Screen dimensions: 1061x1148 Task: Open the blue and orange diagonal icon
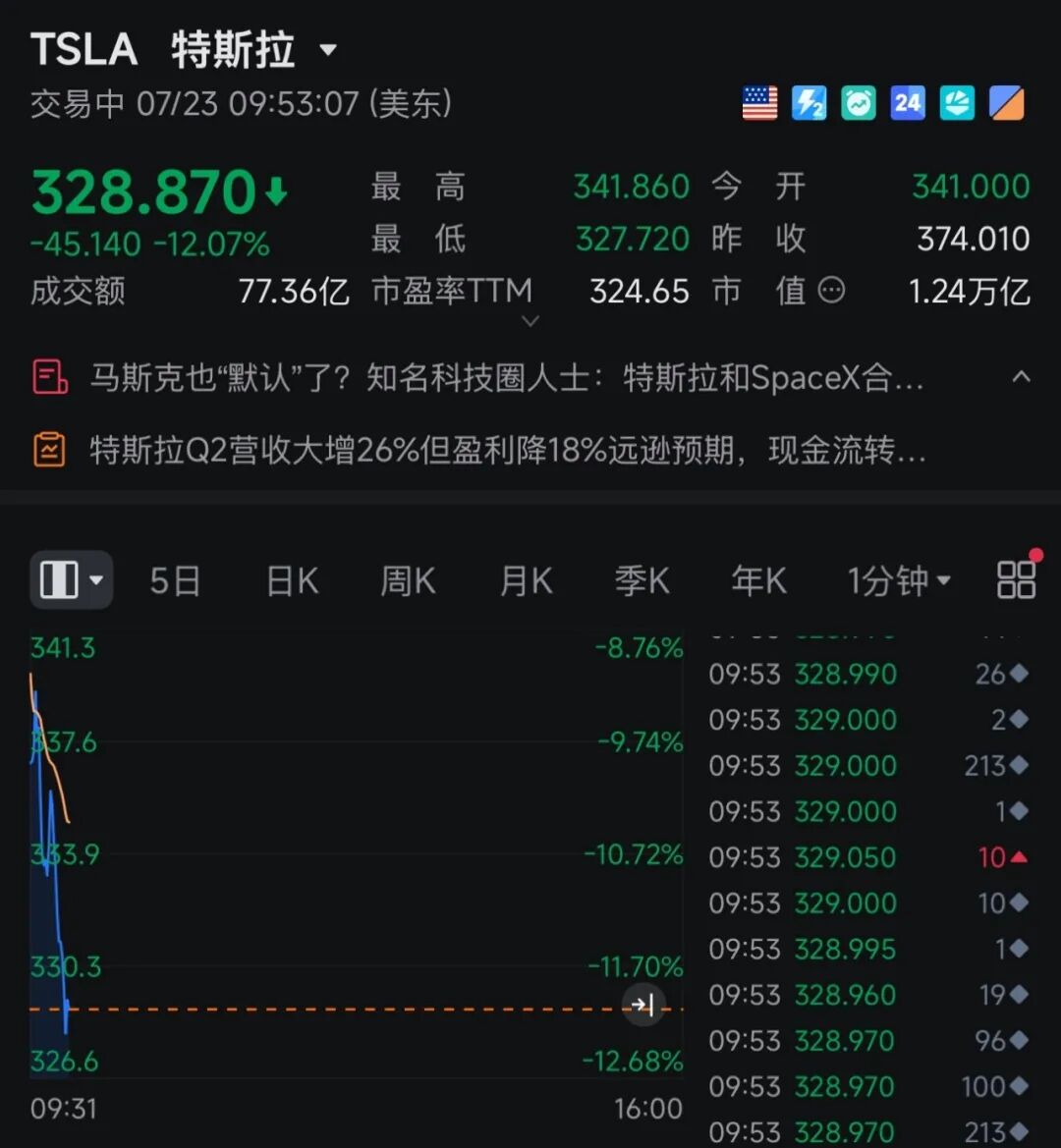(x=1007, y=103)
